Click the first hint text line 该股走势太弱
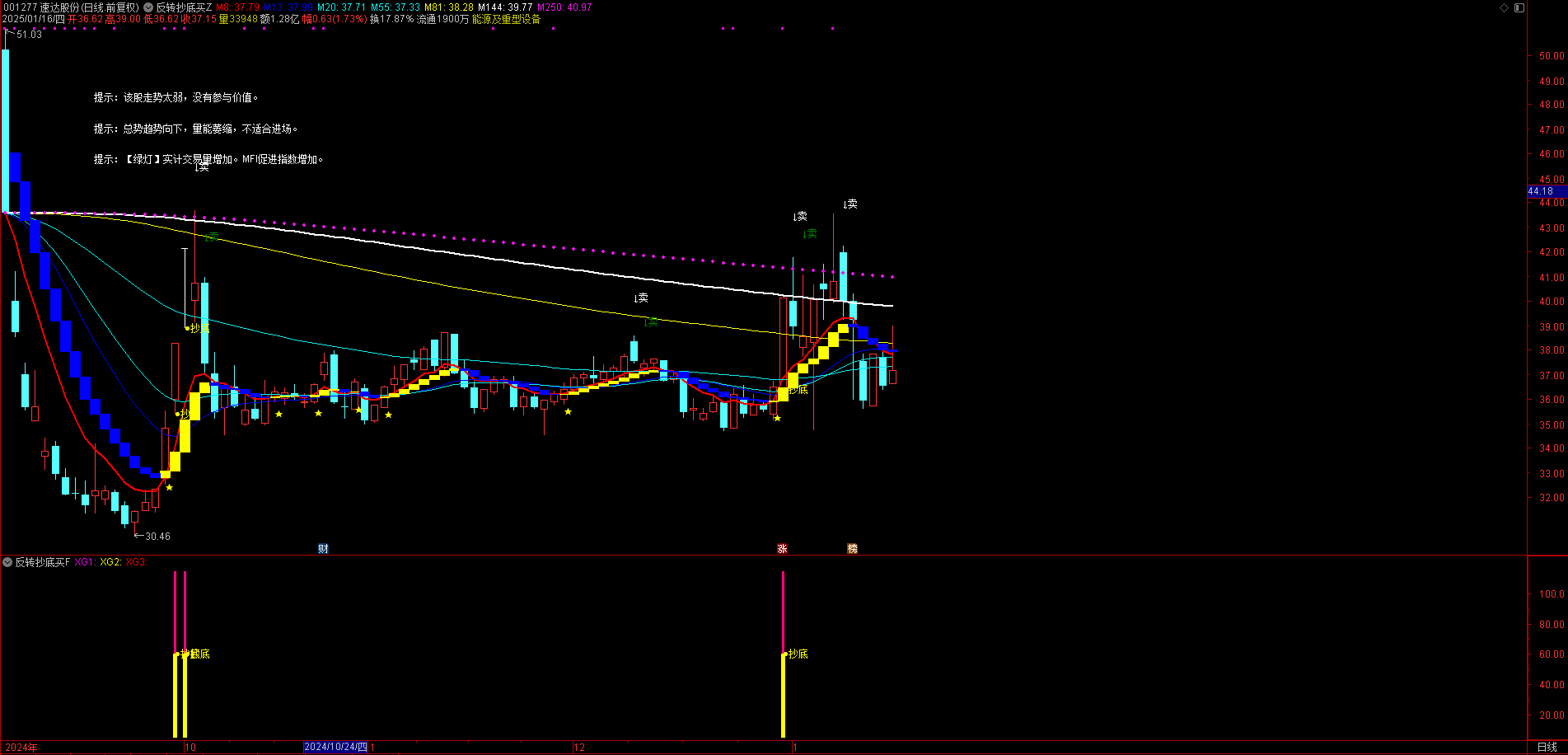The width and height of the screenshot is (1568, 755). (x=176, y=97)
